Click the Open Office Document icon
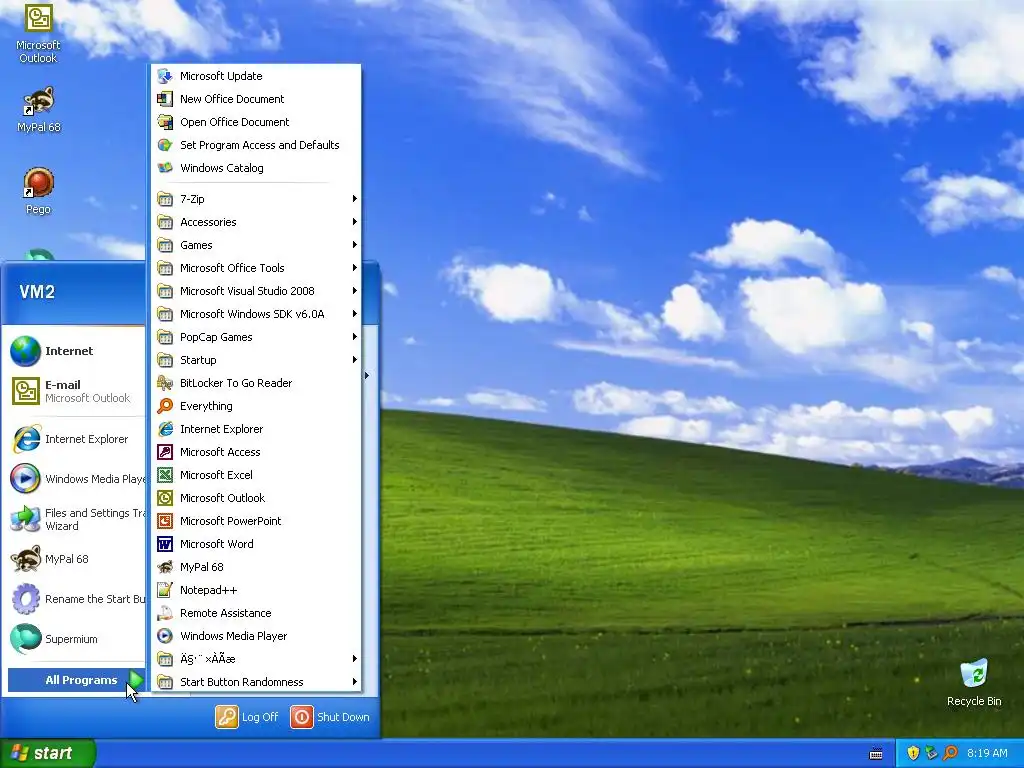Image resolution: width=1024 pixels, height=768 pixels. pyautogui.click(x=165, y=121)
